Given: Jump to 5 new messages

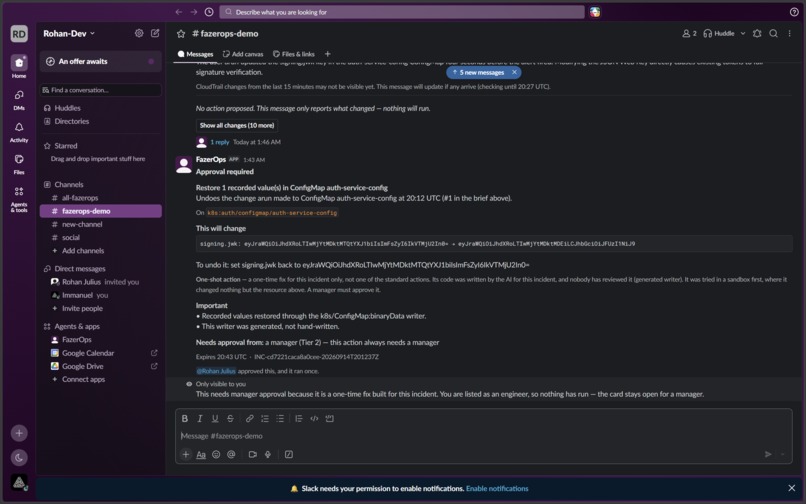Looking at the screenshot, I should pos(478,73).
